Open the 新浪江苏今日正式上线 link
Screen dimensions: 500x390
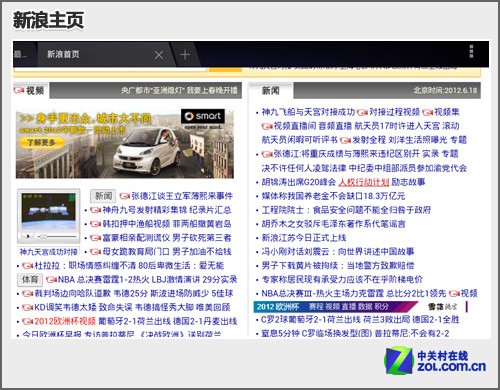tap(304, 238)
